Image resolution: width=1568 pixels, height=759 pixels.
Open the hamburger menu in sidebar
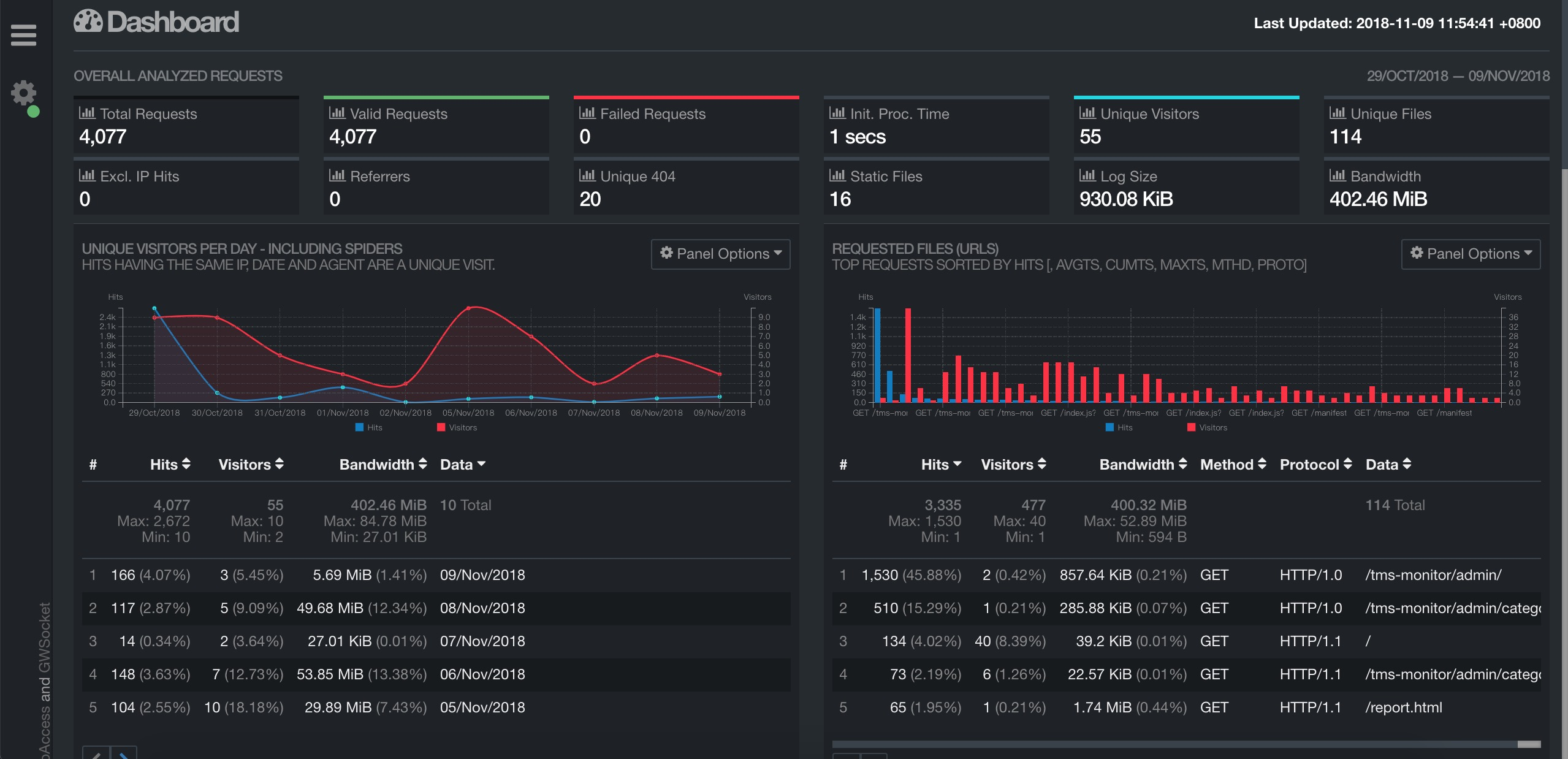coord(23,35)
